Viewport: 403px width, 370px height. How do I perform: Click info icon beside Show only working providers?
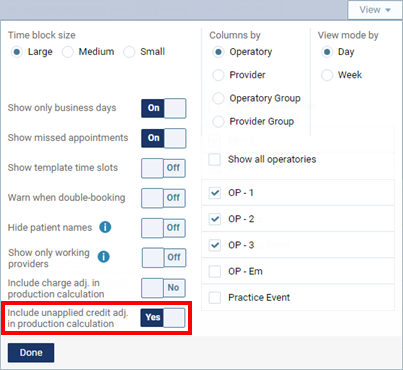[104, 257]
